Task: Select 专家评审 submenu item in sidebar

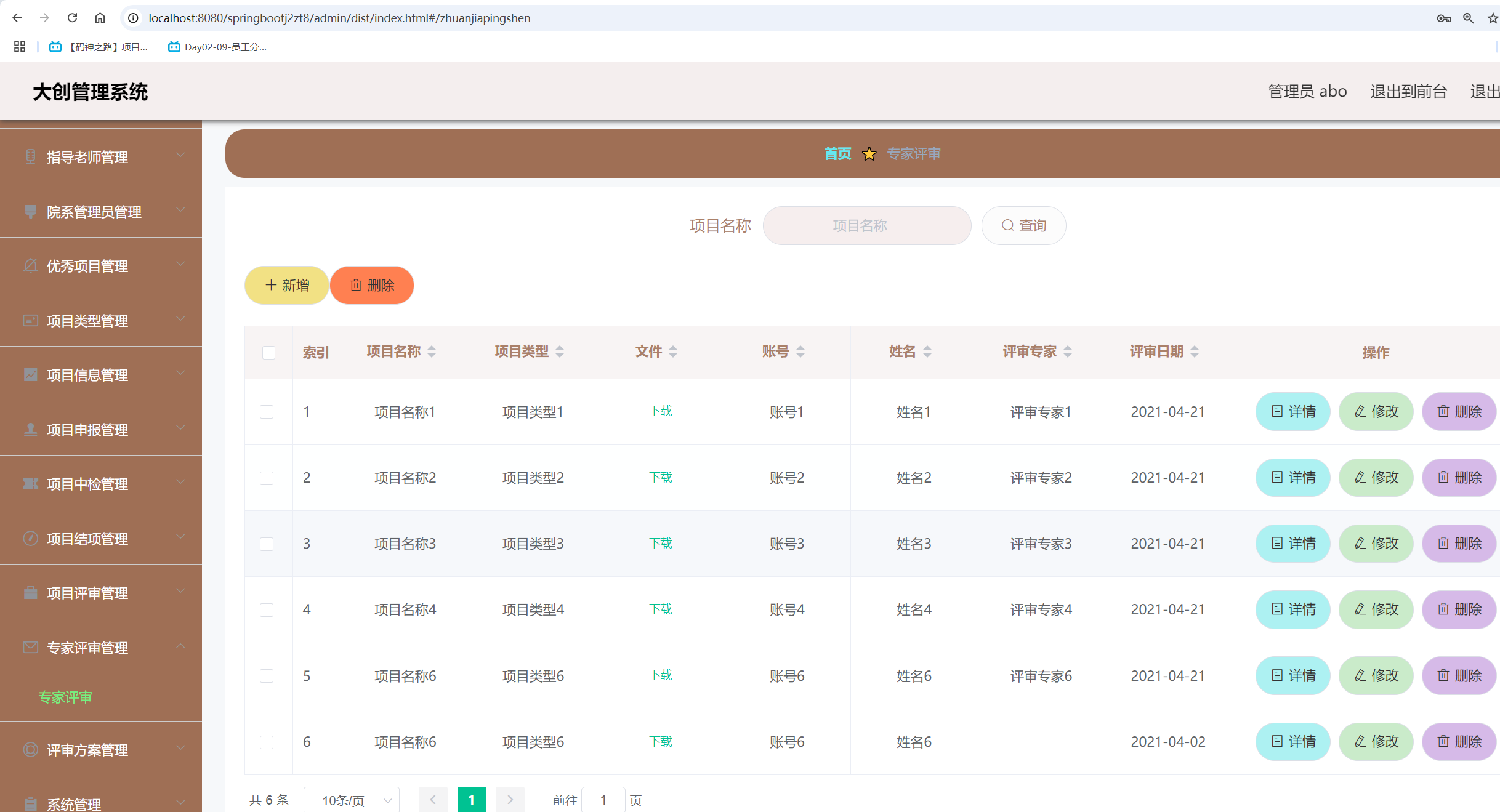Action: coord(65,697)
